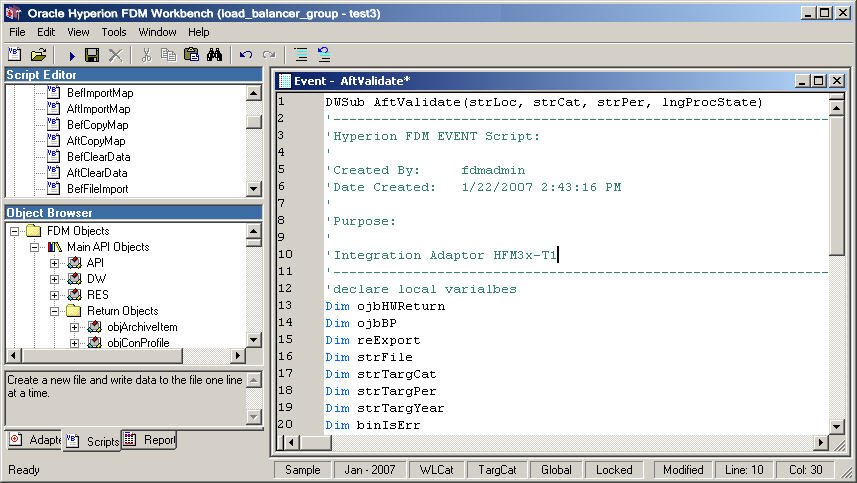Image resolution: width=857 pixels, height=483 pixels.
Task: Click the objConProfile object icon
Action: click(x=95, y=343)
